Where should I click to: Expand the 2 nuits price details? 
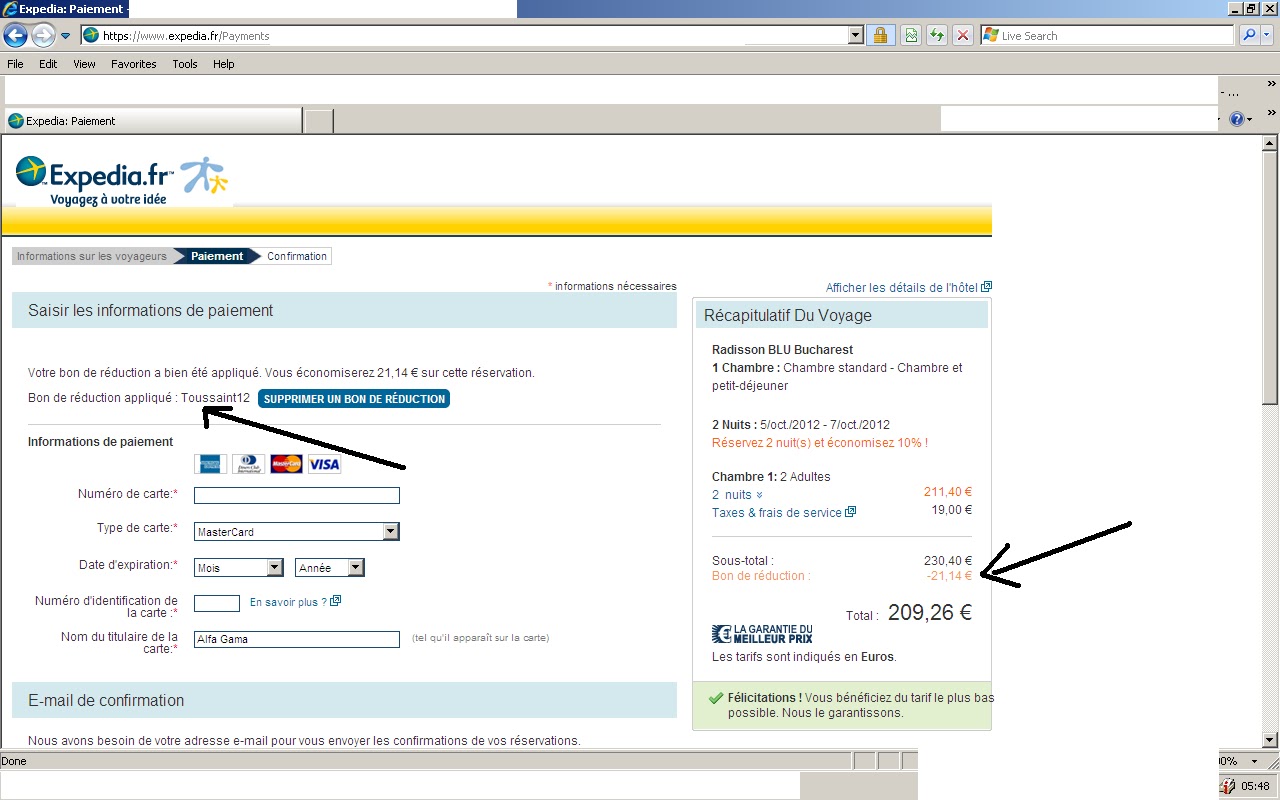(737, 494)
